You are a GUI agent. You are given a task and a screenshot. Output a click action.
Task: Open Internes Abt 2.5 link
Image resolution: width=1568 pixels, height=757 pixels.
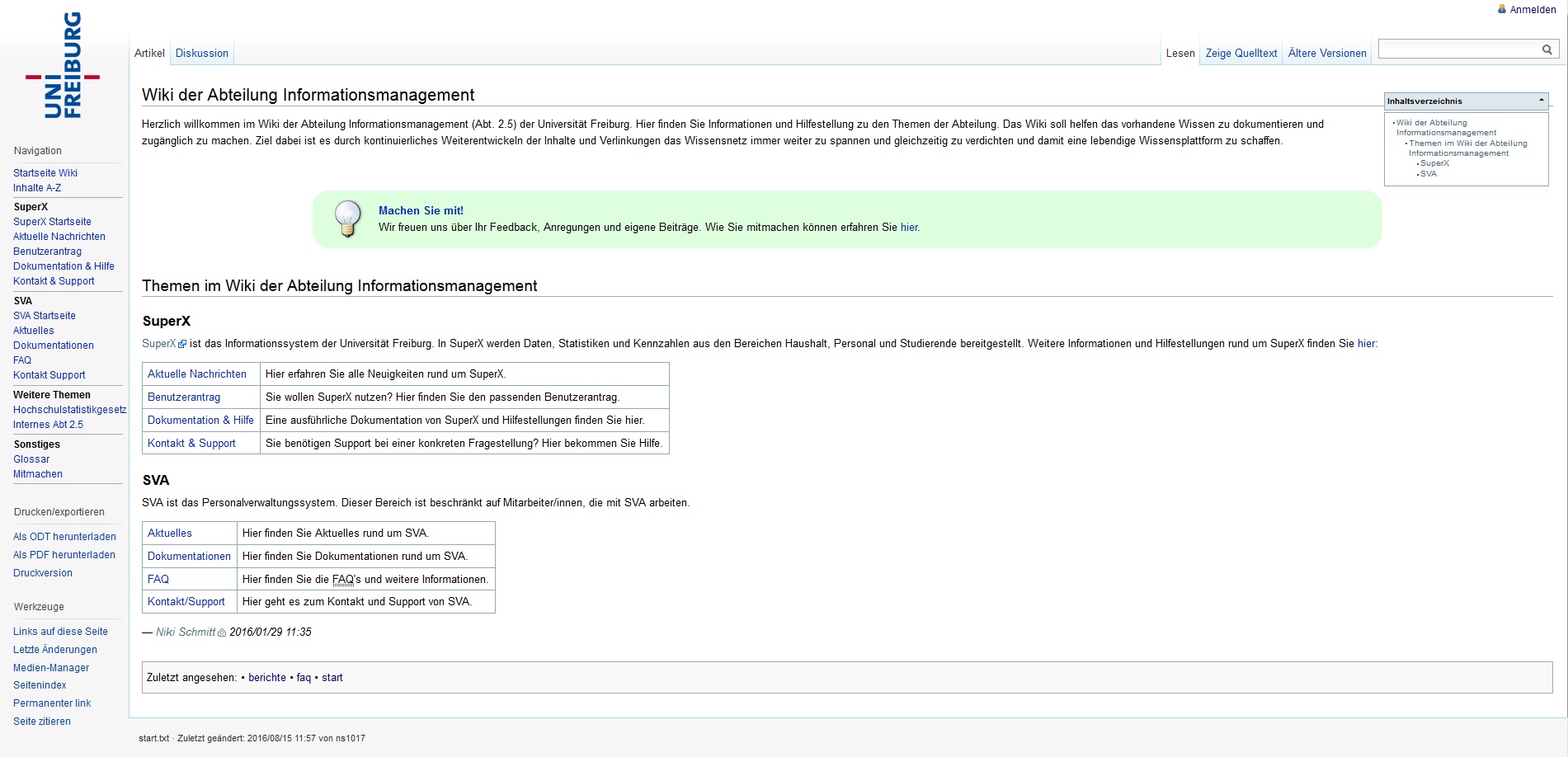[x=48, y=425]
